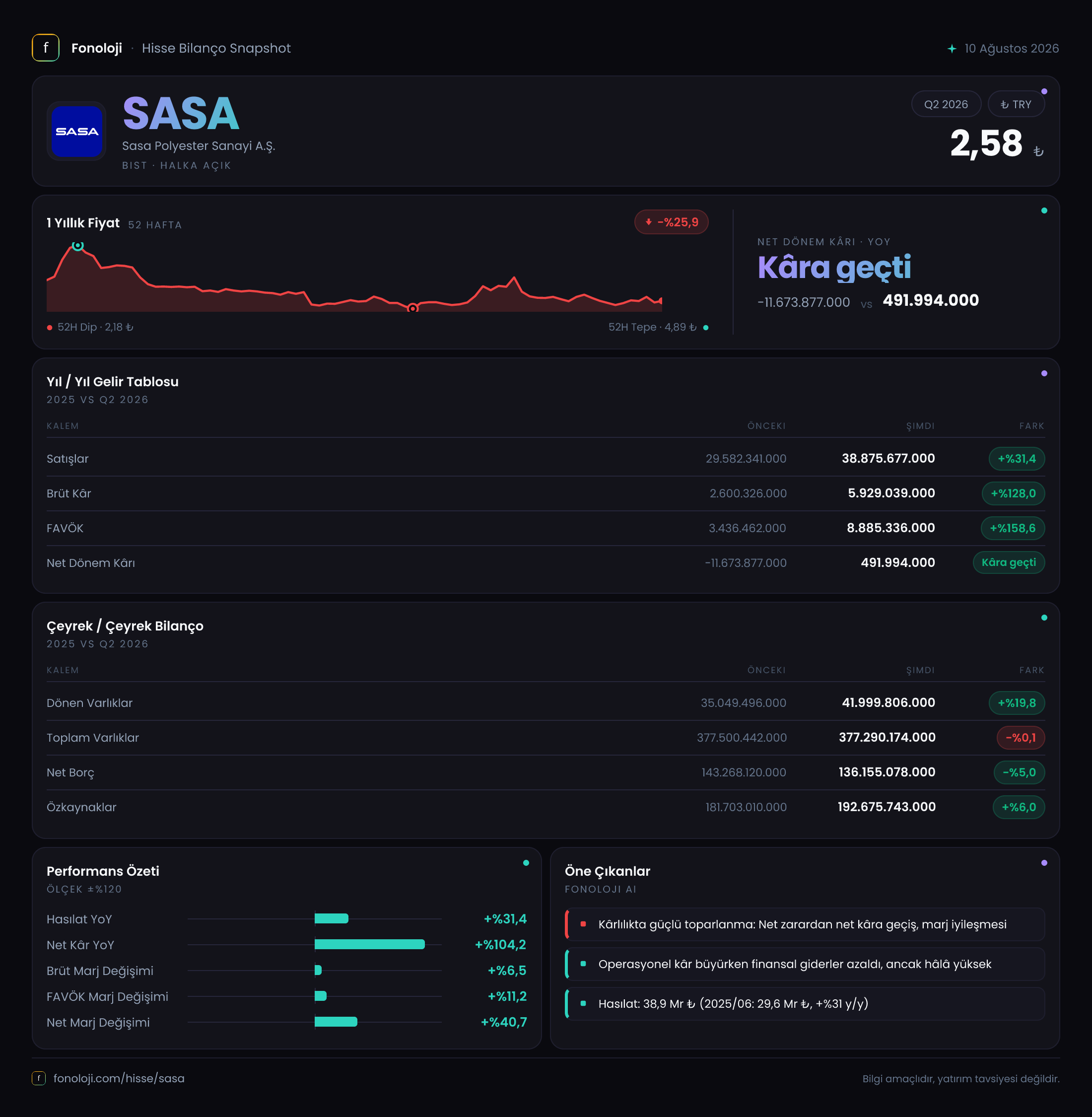
Task: Click the '52H Tepe · 4,89 ₺' label
Action: click(652, 327)
